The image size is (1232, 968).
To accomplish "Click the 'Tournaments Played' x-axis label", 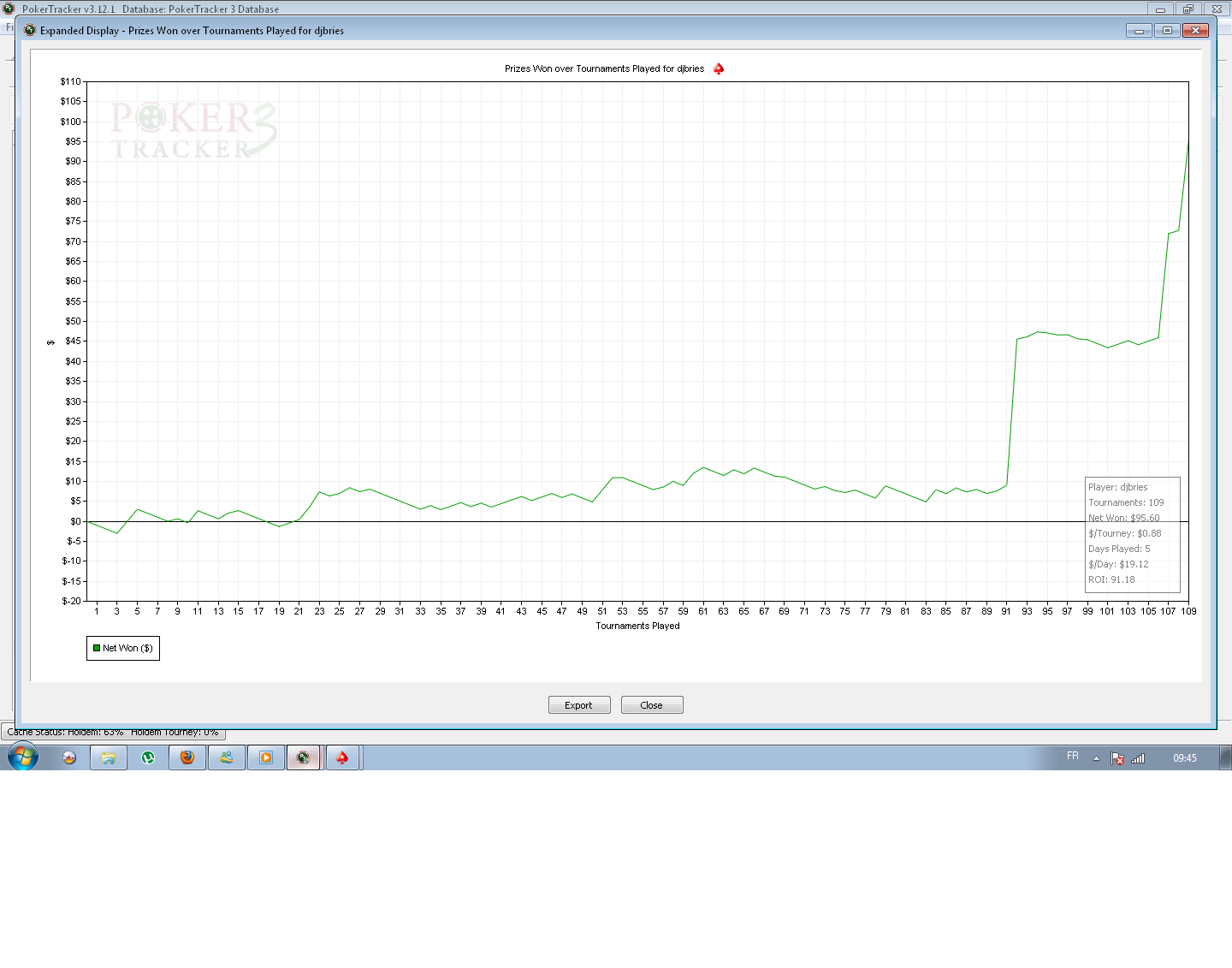I will (637, 626).
